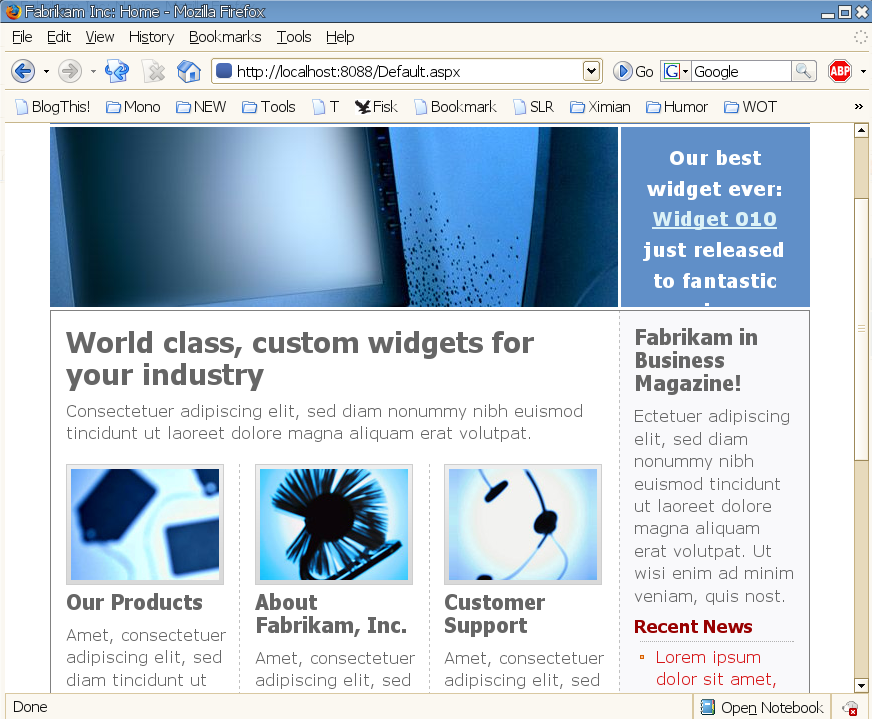Screen dimensions: 872x719
Task: Open the File menu
Action: [22, 37]
